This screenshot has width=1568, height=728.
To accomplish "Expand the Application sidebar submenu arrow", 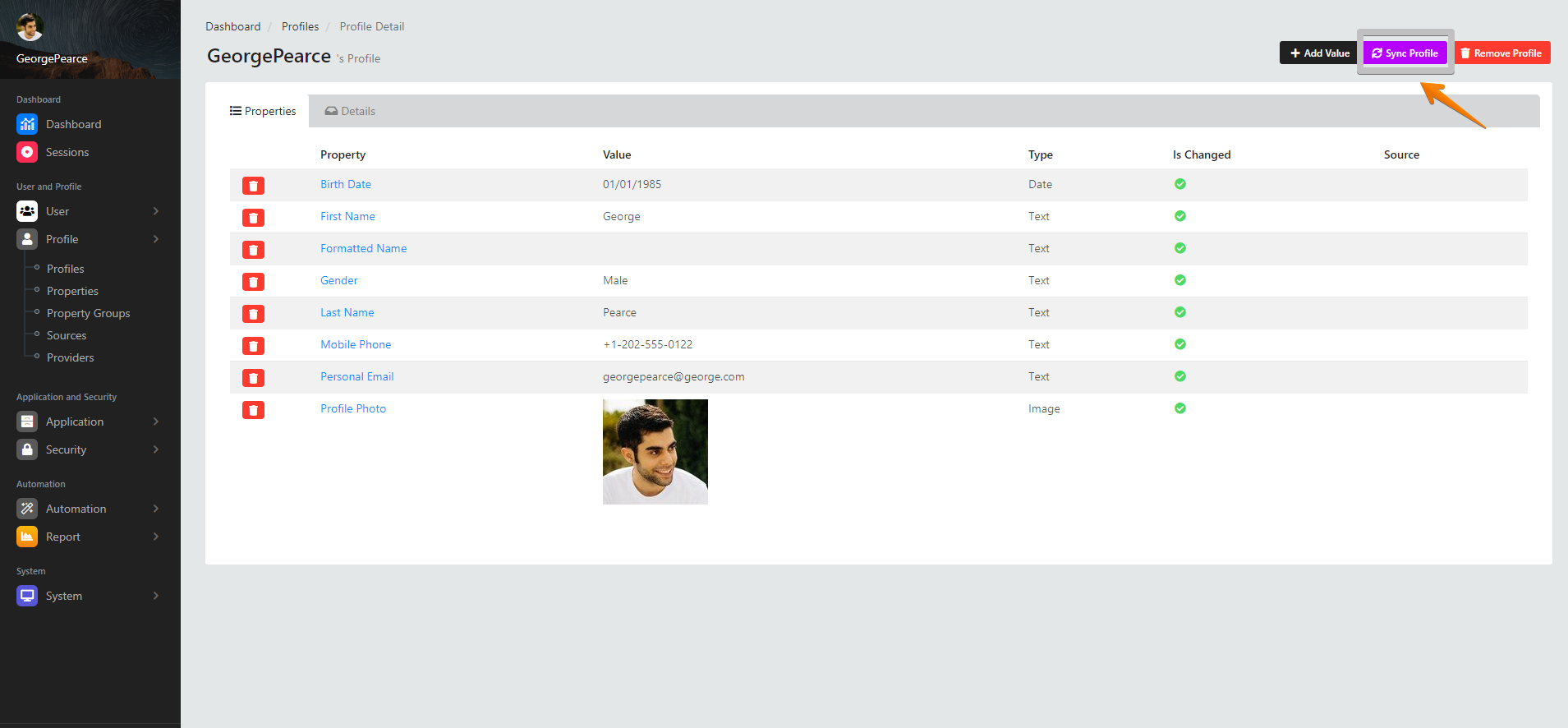I will (156, 422).
